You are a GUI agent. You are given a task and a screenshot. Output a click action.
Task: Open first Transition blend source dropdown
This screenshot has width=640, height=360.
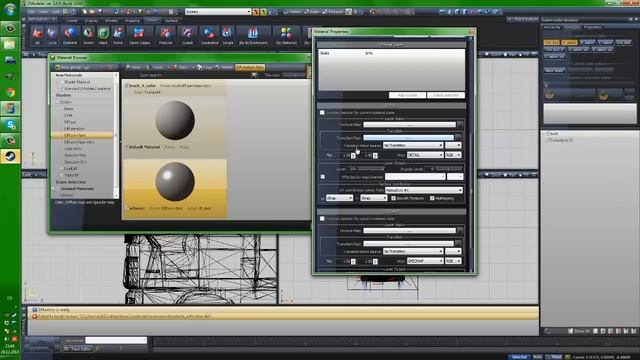point(413,145)
